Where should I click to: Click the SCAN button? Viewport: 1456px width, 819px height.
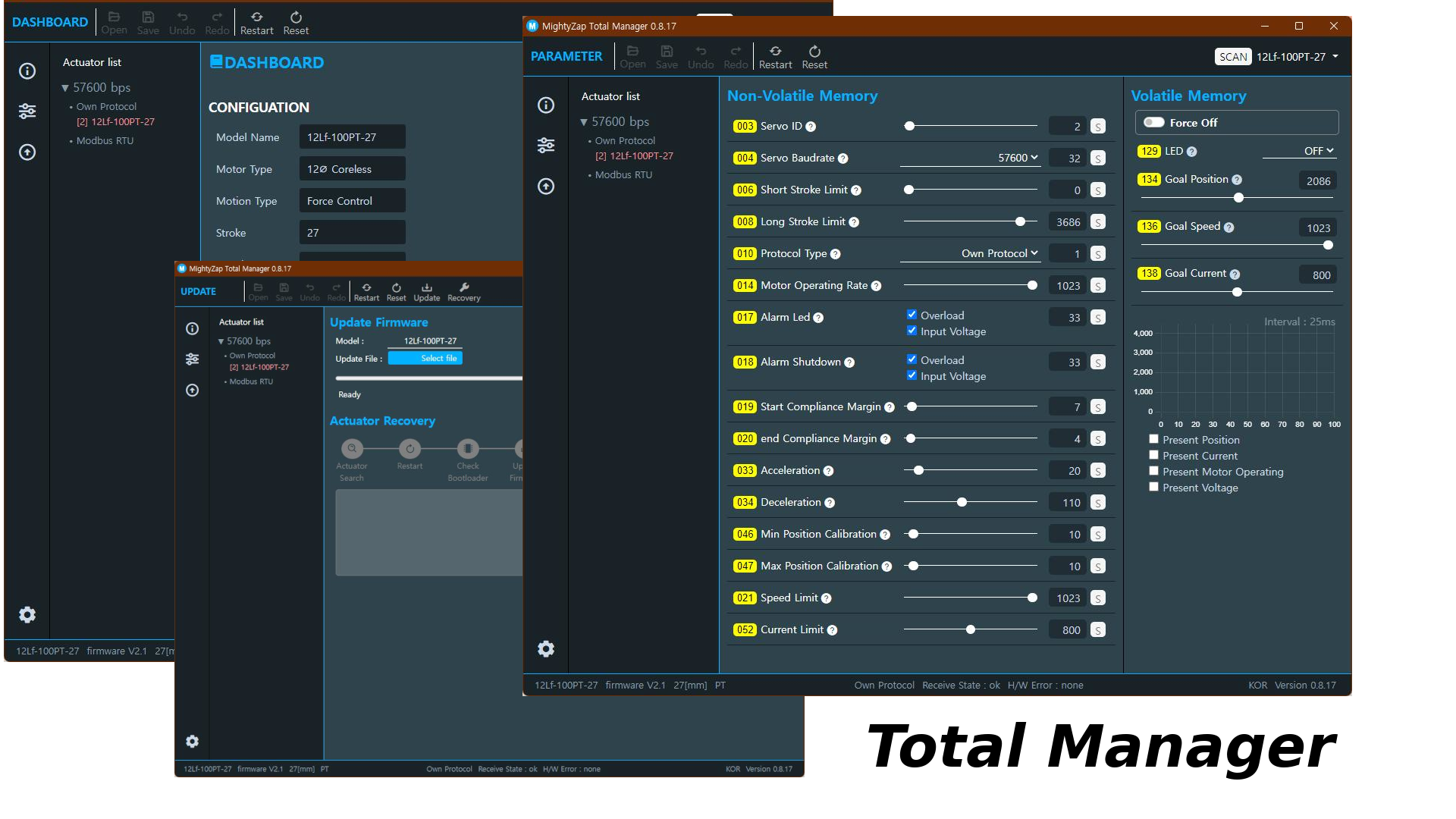pos(1233,57)
